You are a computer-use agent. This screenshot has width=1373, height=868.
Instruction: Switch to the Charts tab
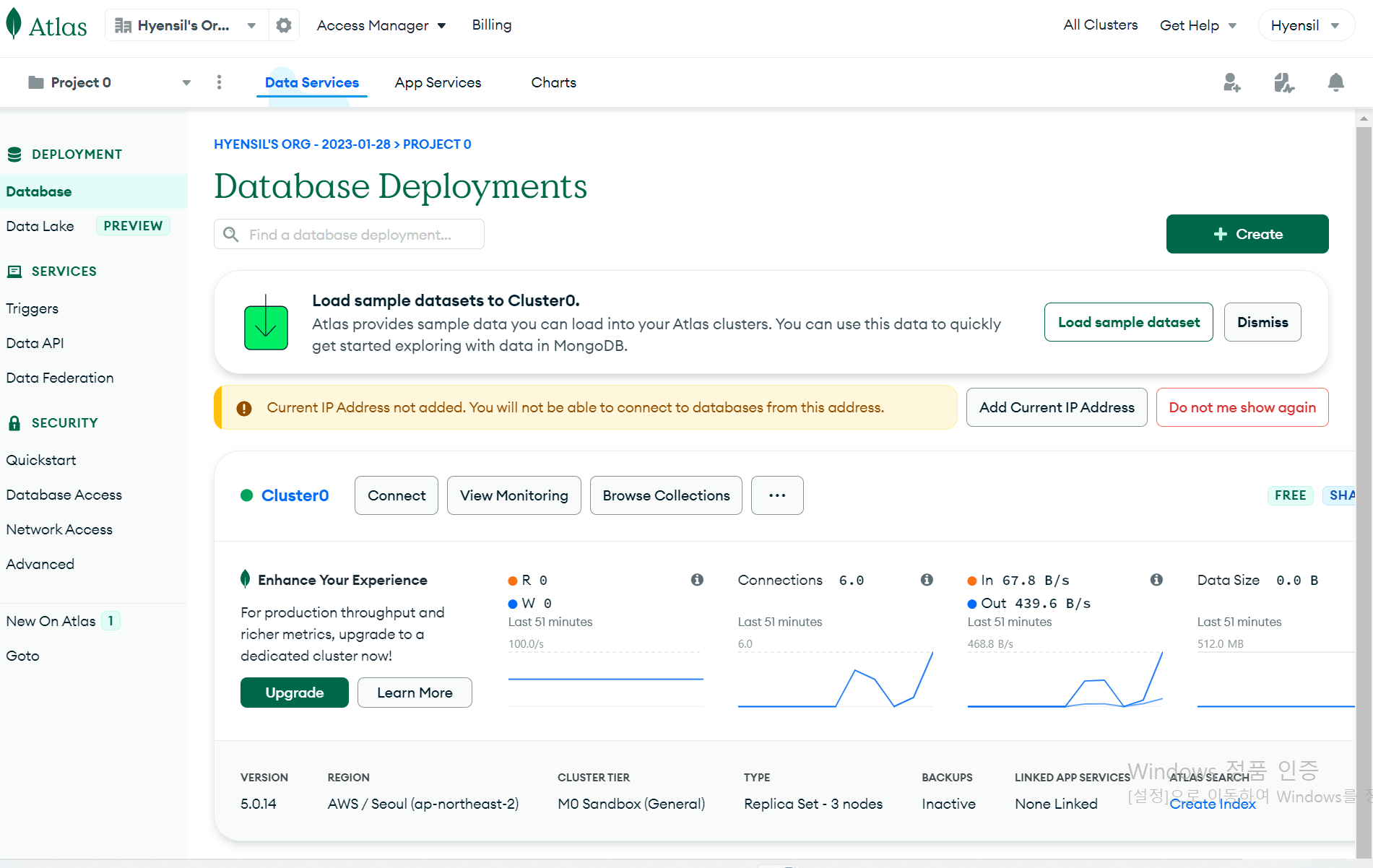point(554,82)
